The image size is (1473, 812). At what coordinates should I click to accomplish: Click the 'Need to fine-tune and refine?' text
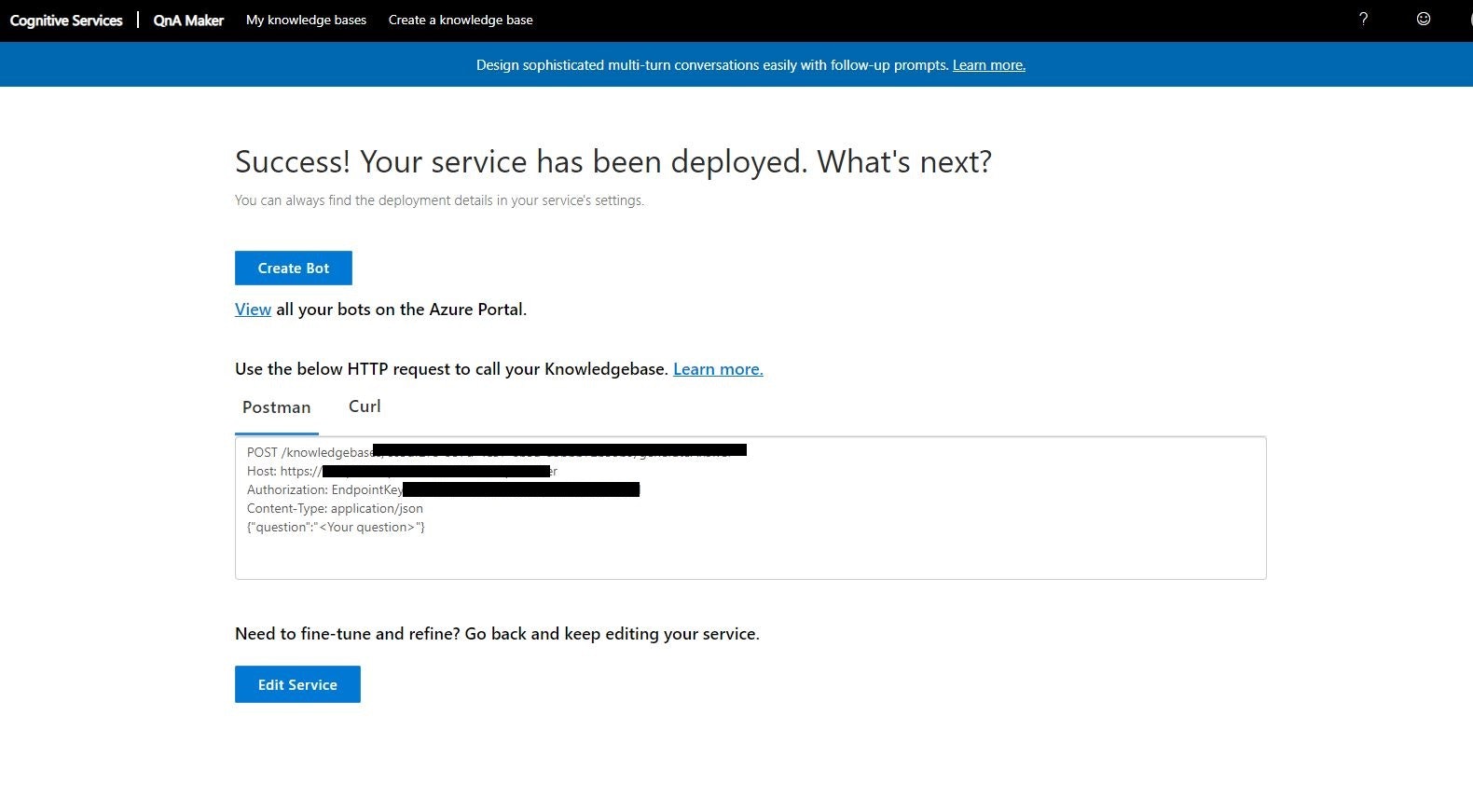(497, 634)
